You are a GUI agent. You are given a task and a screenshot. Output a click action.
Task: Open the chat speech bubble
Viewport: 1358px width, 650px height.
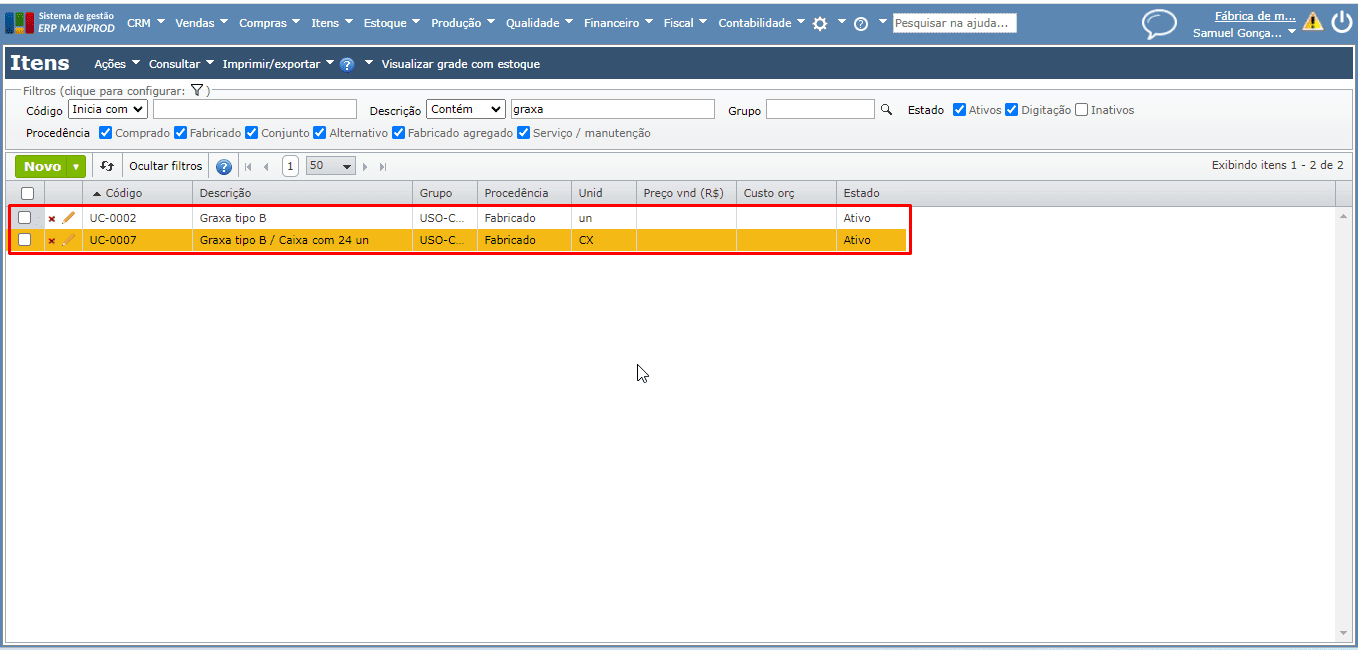coord(1159,24)
